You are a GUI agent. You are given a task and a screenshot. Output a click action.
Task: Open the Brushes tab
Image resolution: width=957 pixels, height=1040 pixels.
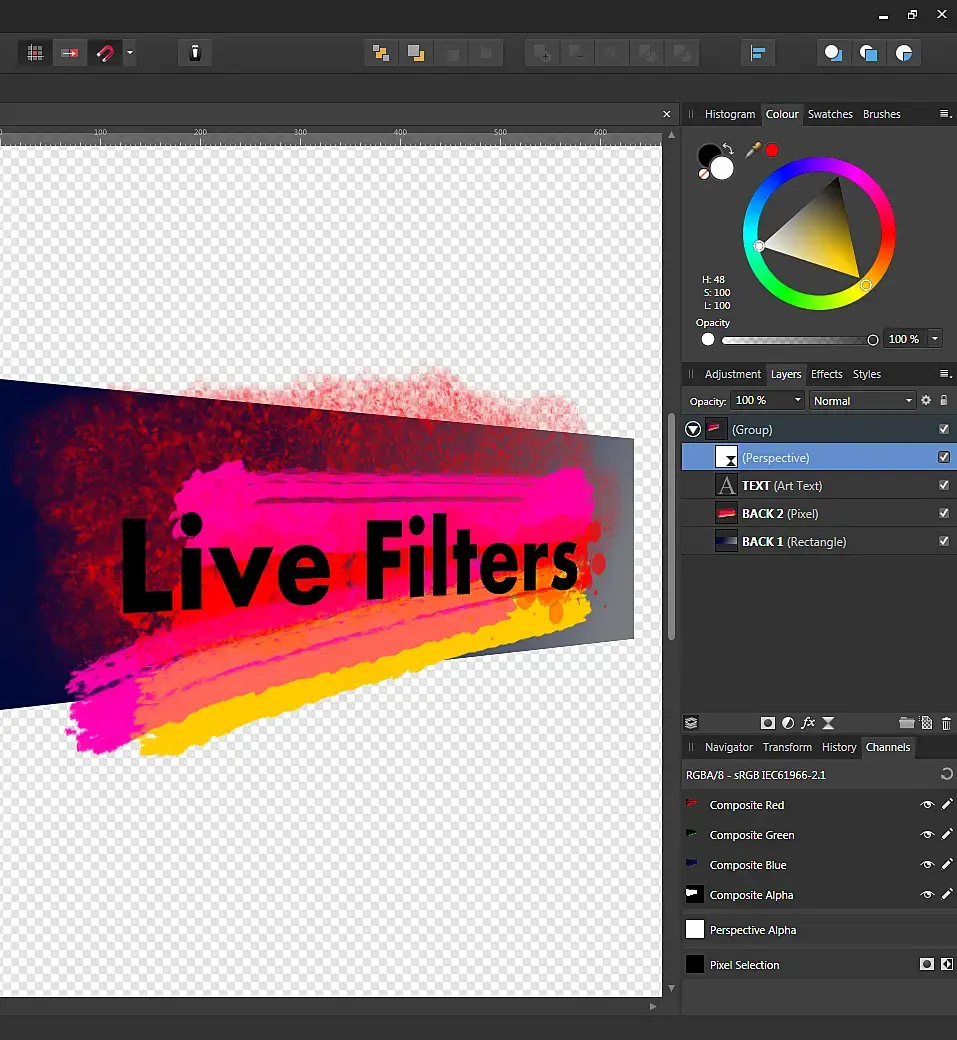click(x=881, y=114)
